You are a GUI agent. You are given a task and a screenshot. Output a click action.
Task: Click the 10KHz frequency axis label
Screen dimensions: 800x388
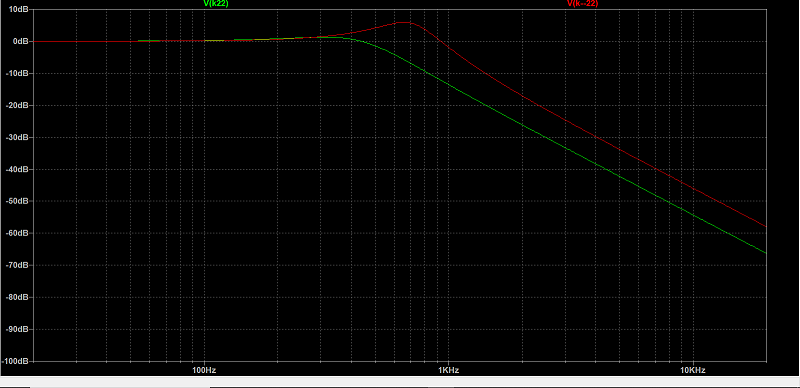pyautogui.click(x=693, y=370)
